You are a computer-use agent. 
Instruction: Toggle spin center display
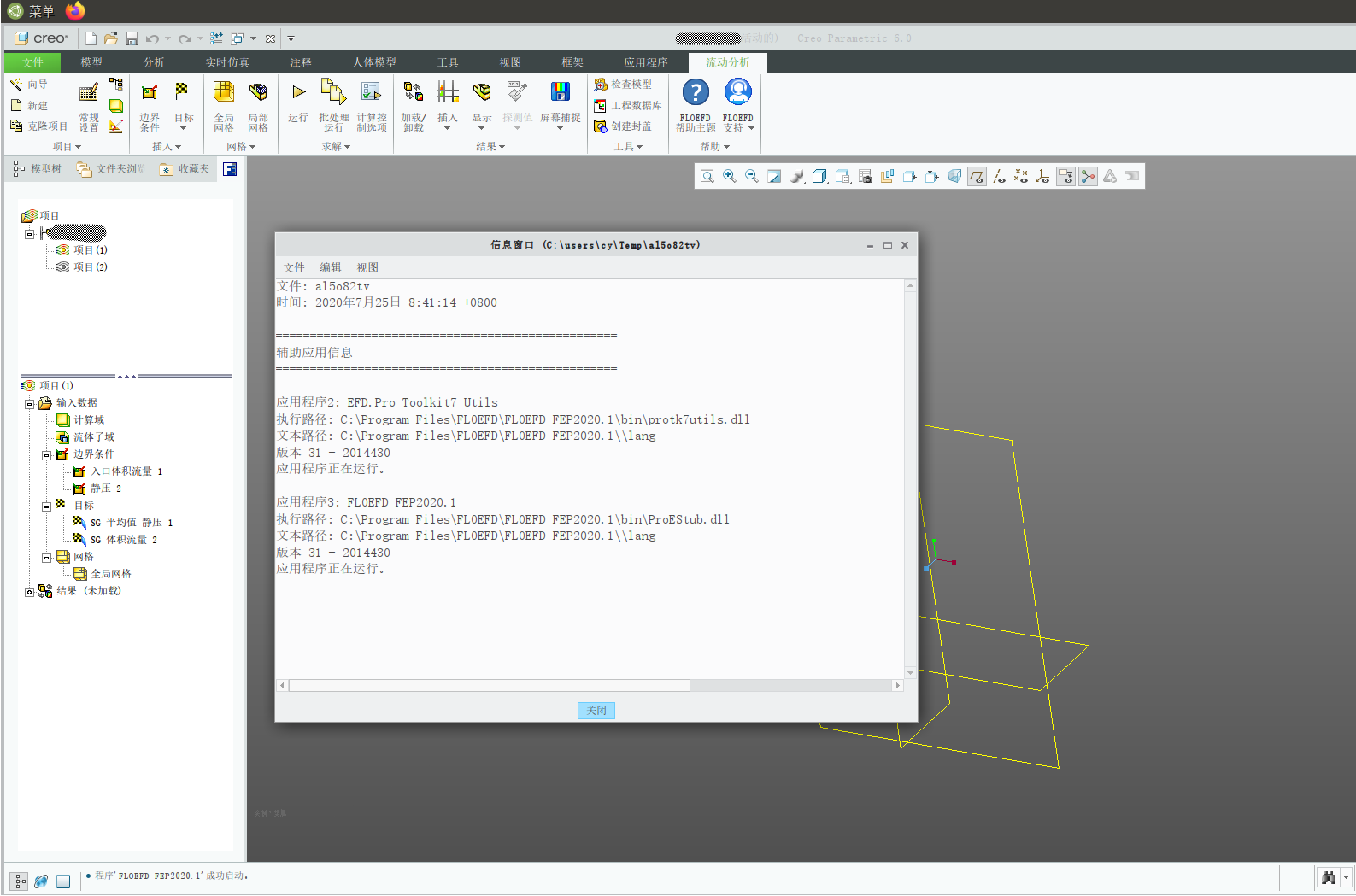tap(1088, 176)
